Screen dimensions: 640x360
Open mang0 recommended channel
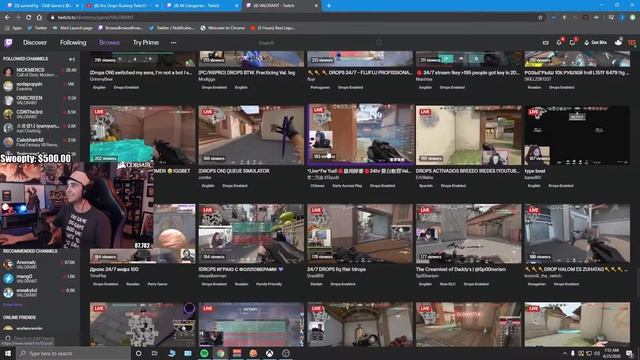(x=40, y=278)
